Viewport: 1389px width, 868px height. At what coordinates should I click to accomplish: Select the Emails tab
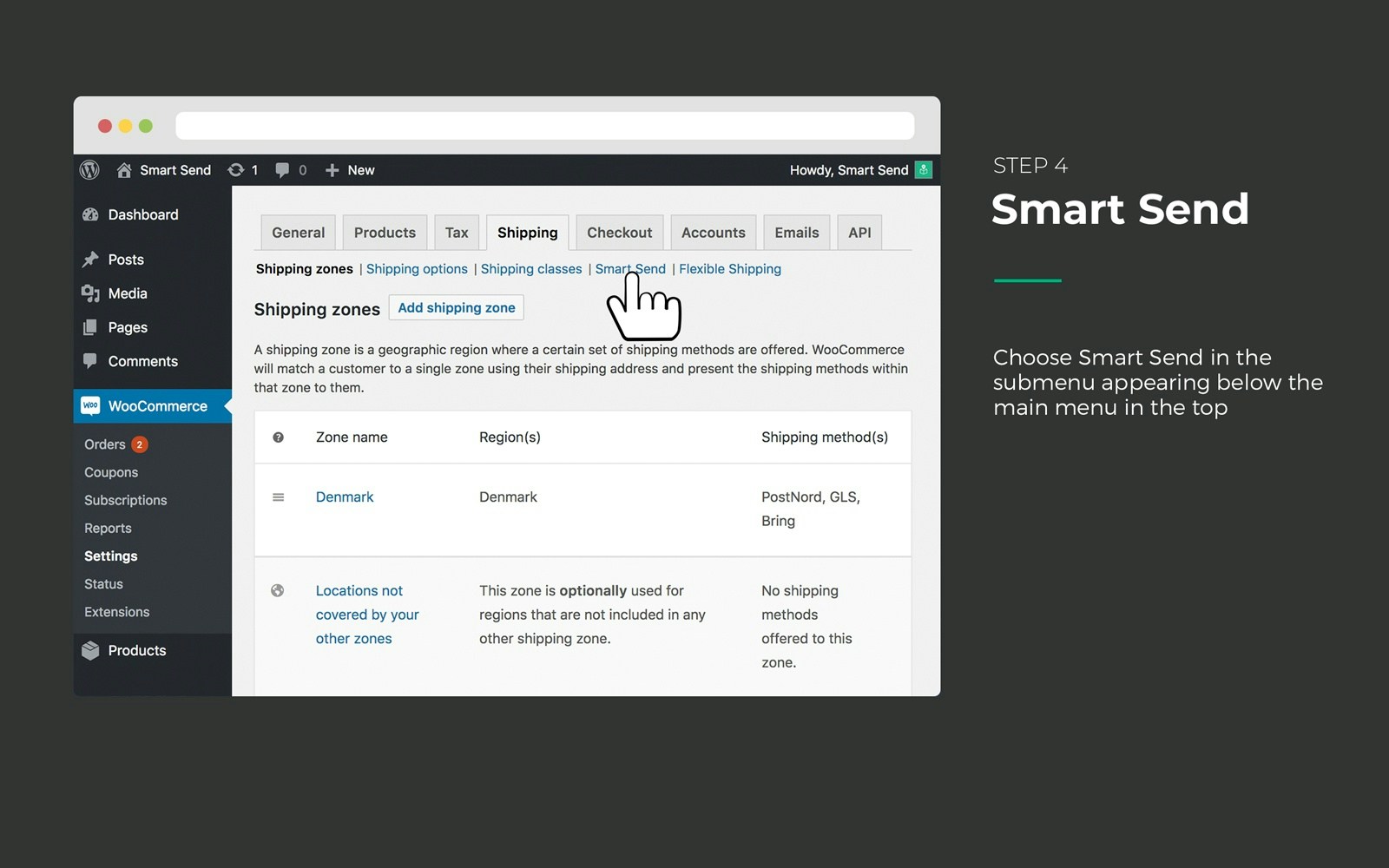pos(796,232)
